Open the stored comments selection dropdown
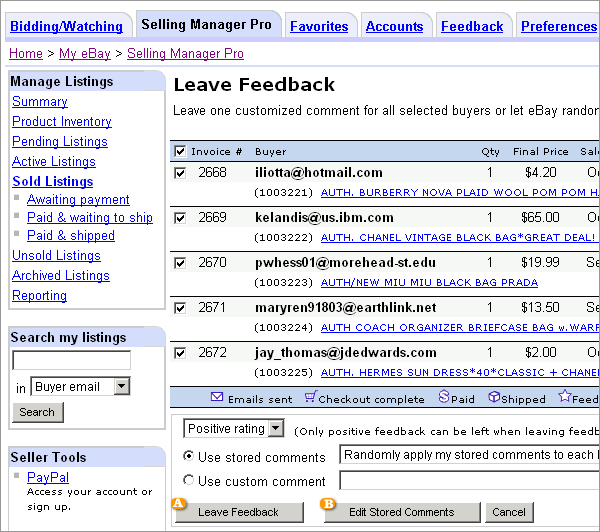Image resolution: width=600 pixels, height=532 pixels. [470, 454]
